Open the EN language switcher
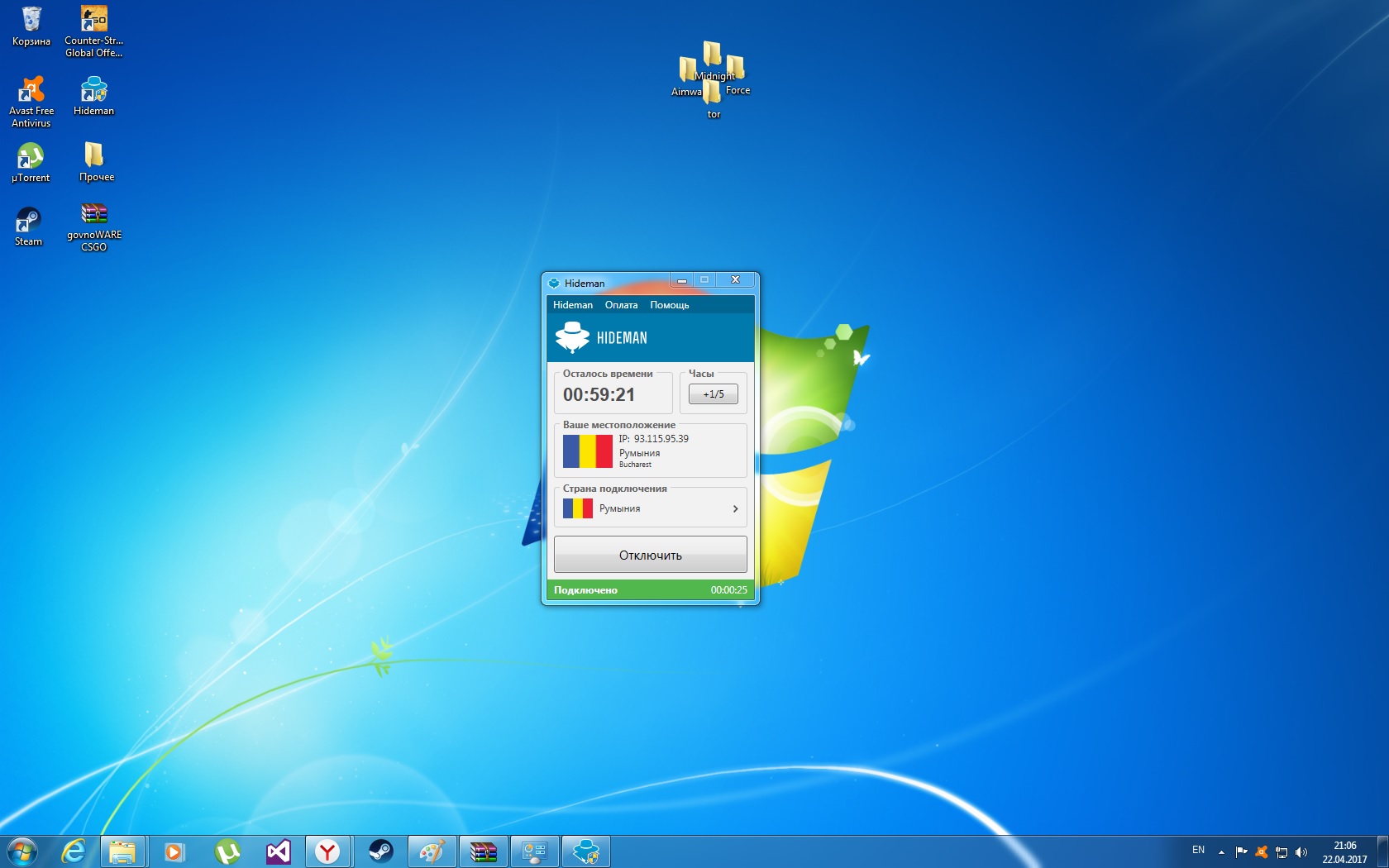 click(x=1198, y=851)
